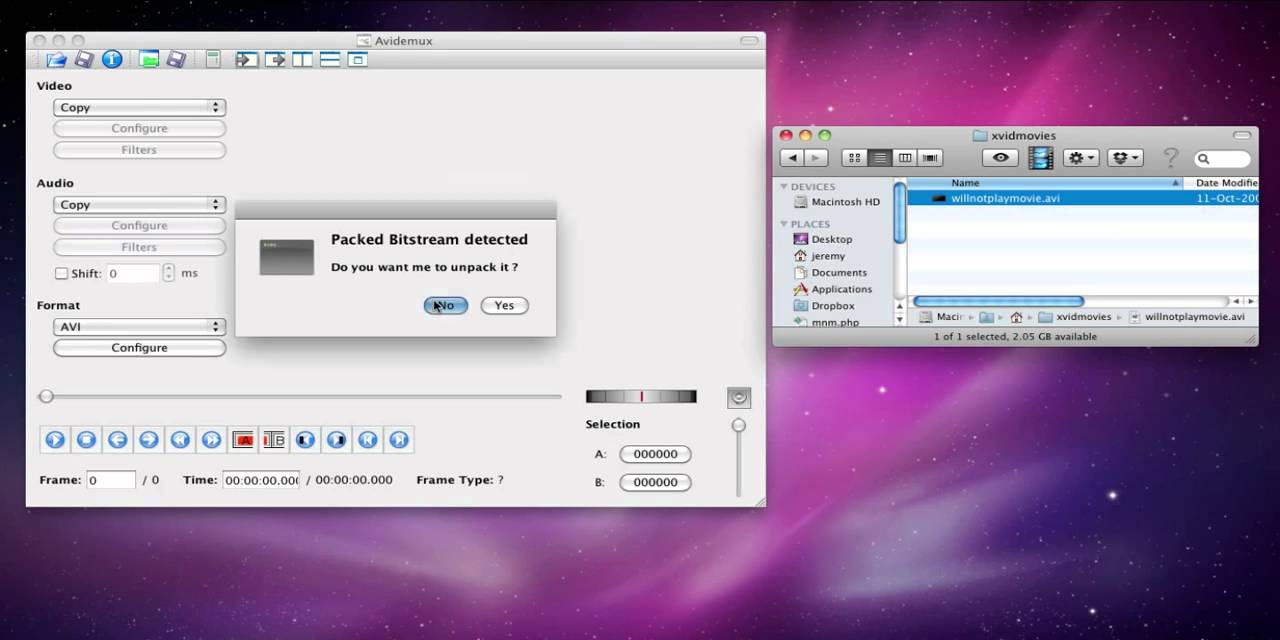Set selection start marker A
The width and height of the screenshot is (1280, 640).
pyautogui.click(x=243, y=439)
